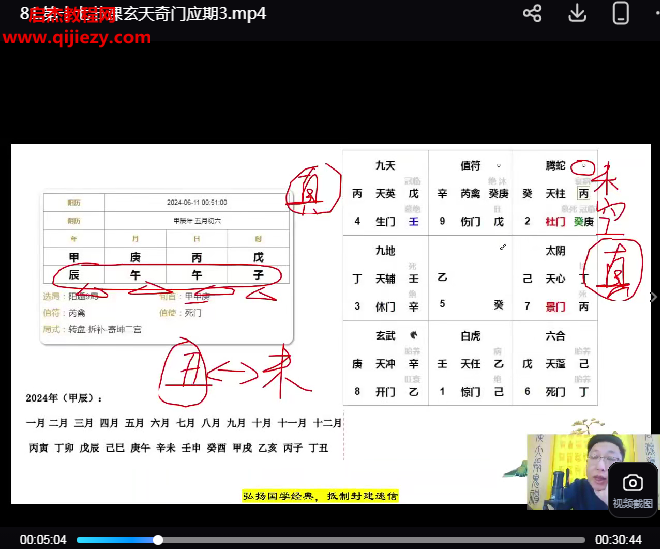660x549 pixels.
Task: Click the www.qijiezy.com watermark link
Action: point(78,38)
